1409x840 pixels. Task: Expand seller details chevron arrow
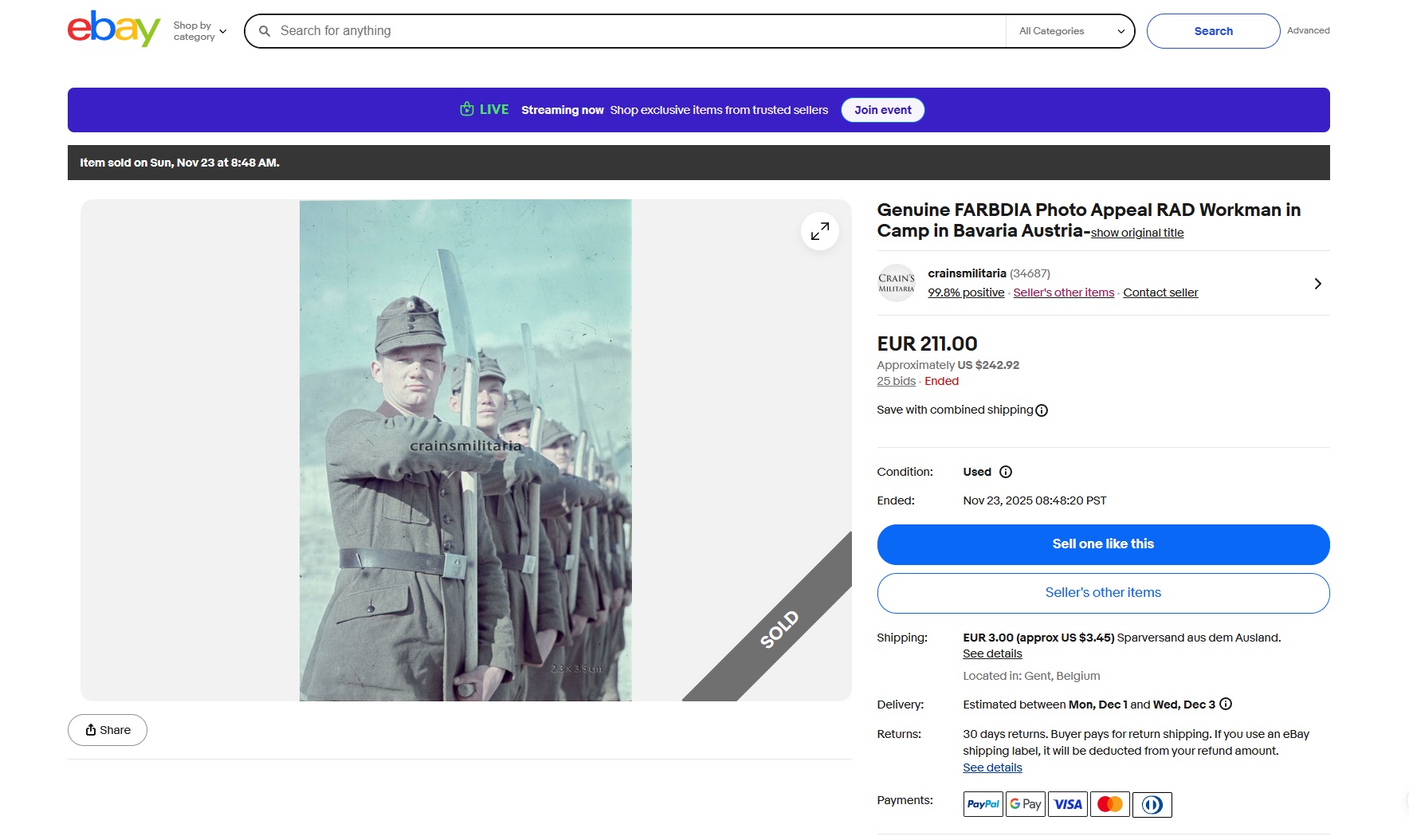[1317, 284]
